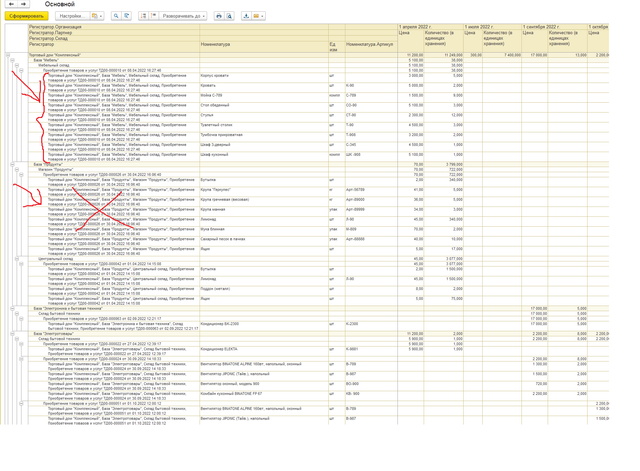
Task: Select the Сахарный песок в пачках cell
Action: tap(264, 241)
